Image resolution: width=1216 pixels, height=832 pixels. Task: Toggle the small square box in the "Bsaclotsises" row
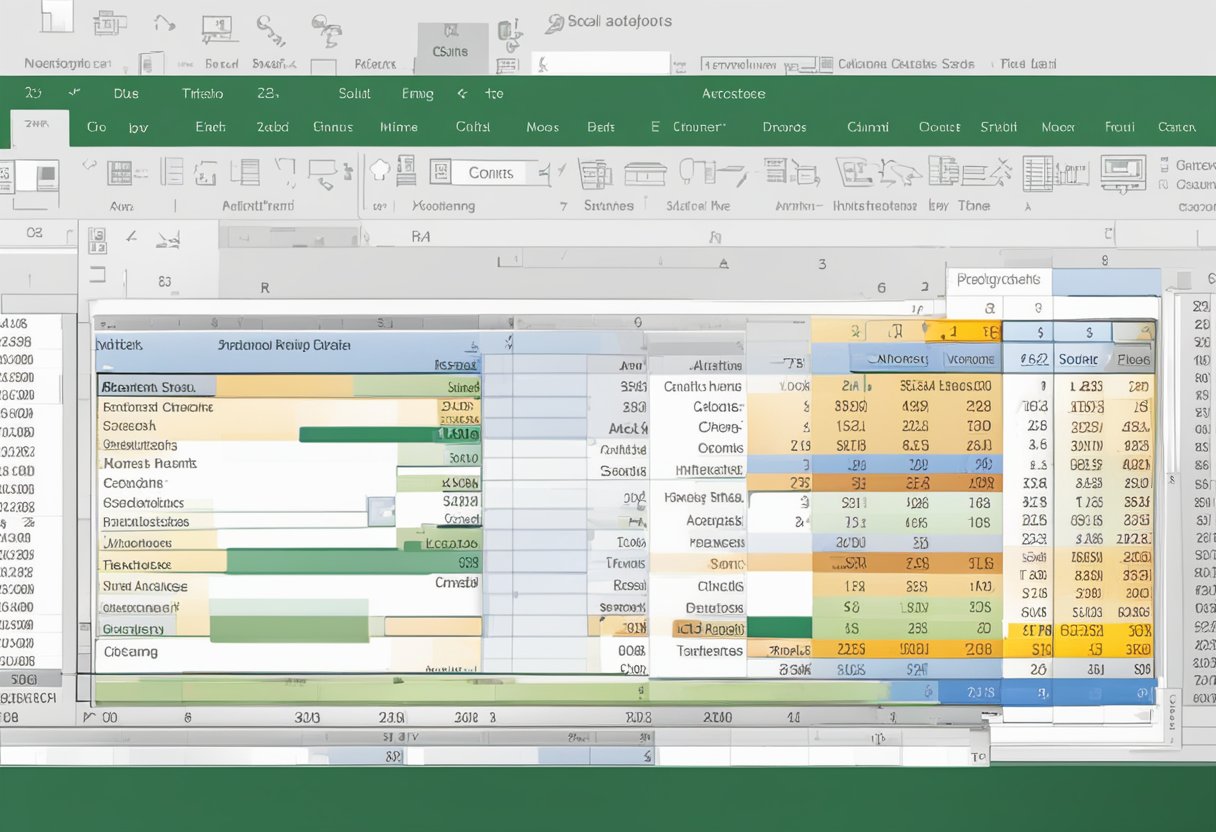[380, 512]
